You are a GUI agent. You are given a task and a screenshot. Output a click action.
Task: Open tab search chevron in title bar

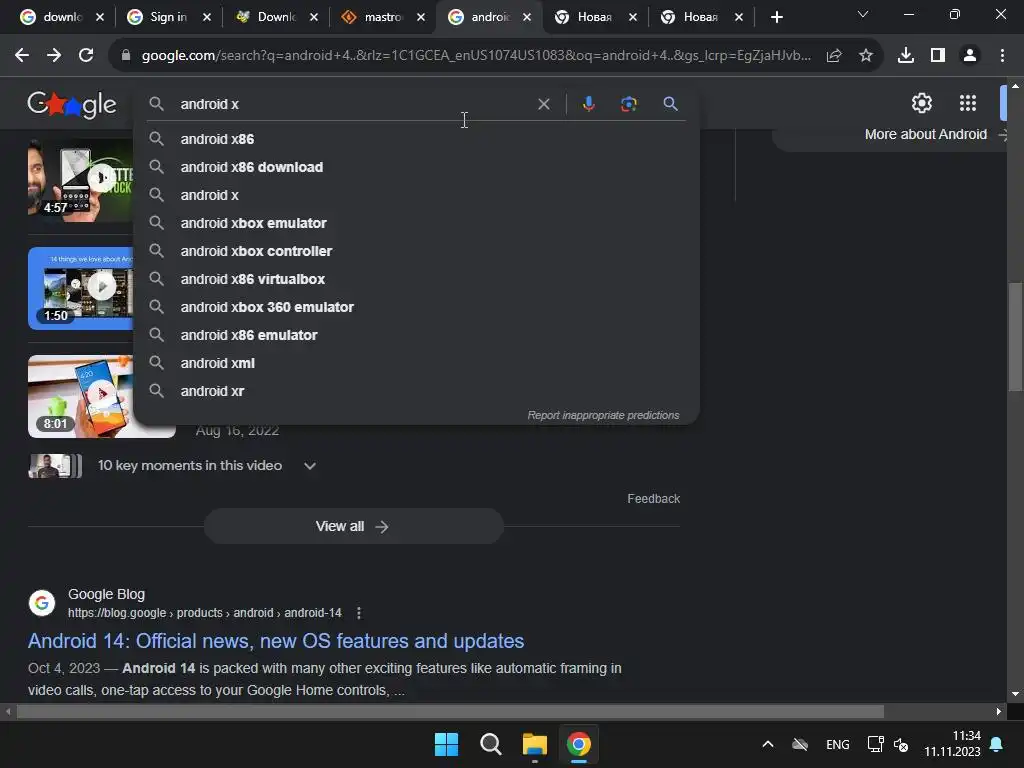point(863,14)
